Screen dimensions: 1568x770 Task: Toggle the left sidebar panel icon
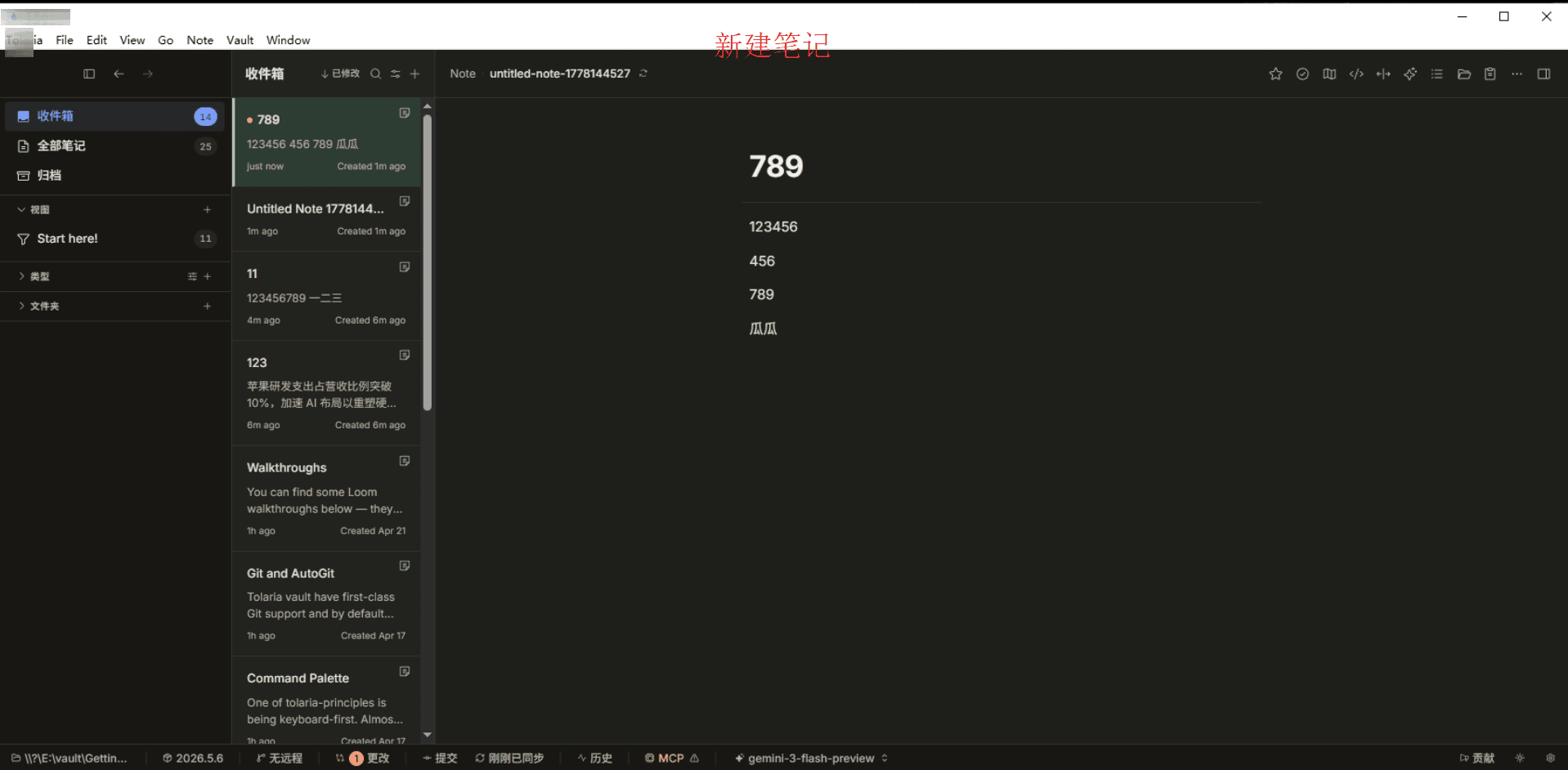pos(89,74)
